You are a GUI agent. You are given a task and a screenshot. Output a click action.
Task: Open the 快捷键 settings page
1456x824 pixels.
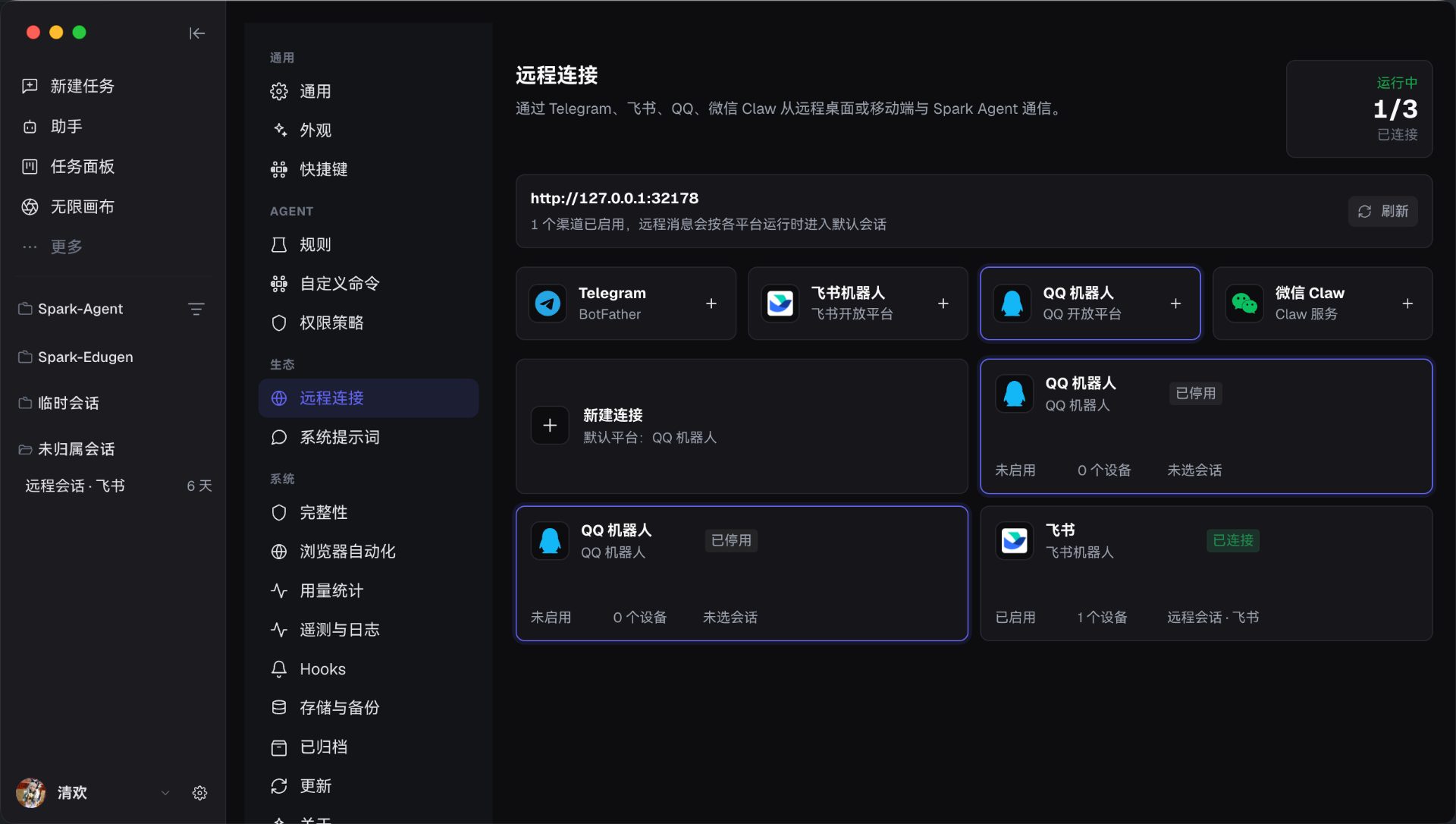[x=369, y=169]
